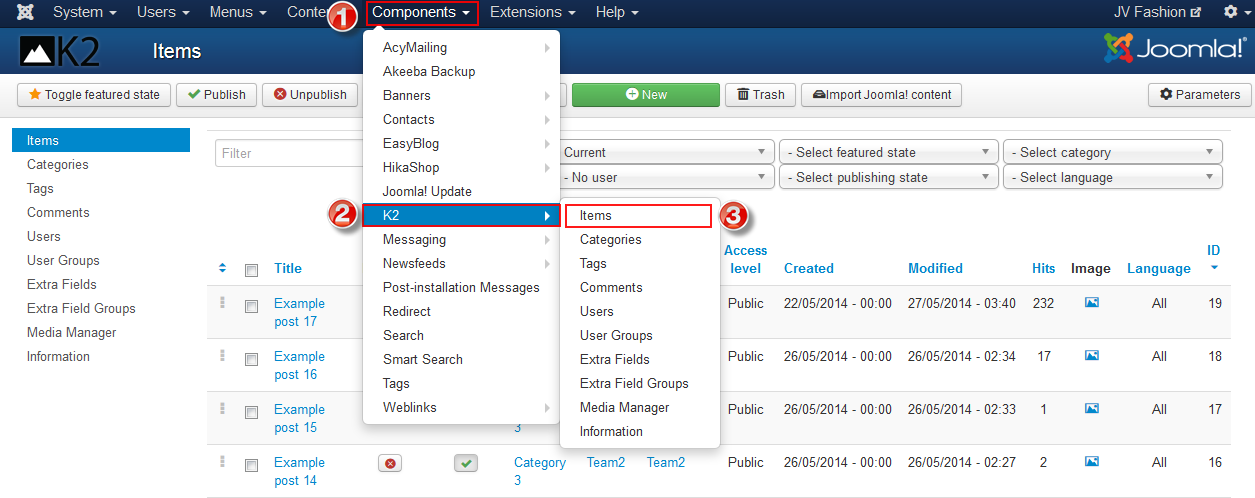This screenshot has width=1255, height=498.
Task: Open JV Fashion site link
Action: 1157,12
